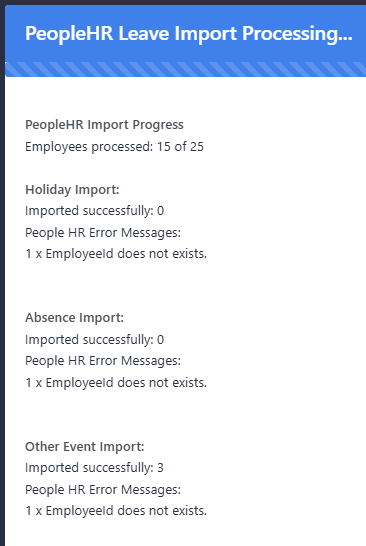The height and width of the screenshot is (546, 366).
Task: Click the 'Processing...' word in the header
Action: point(297,34)
